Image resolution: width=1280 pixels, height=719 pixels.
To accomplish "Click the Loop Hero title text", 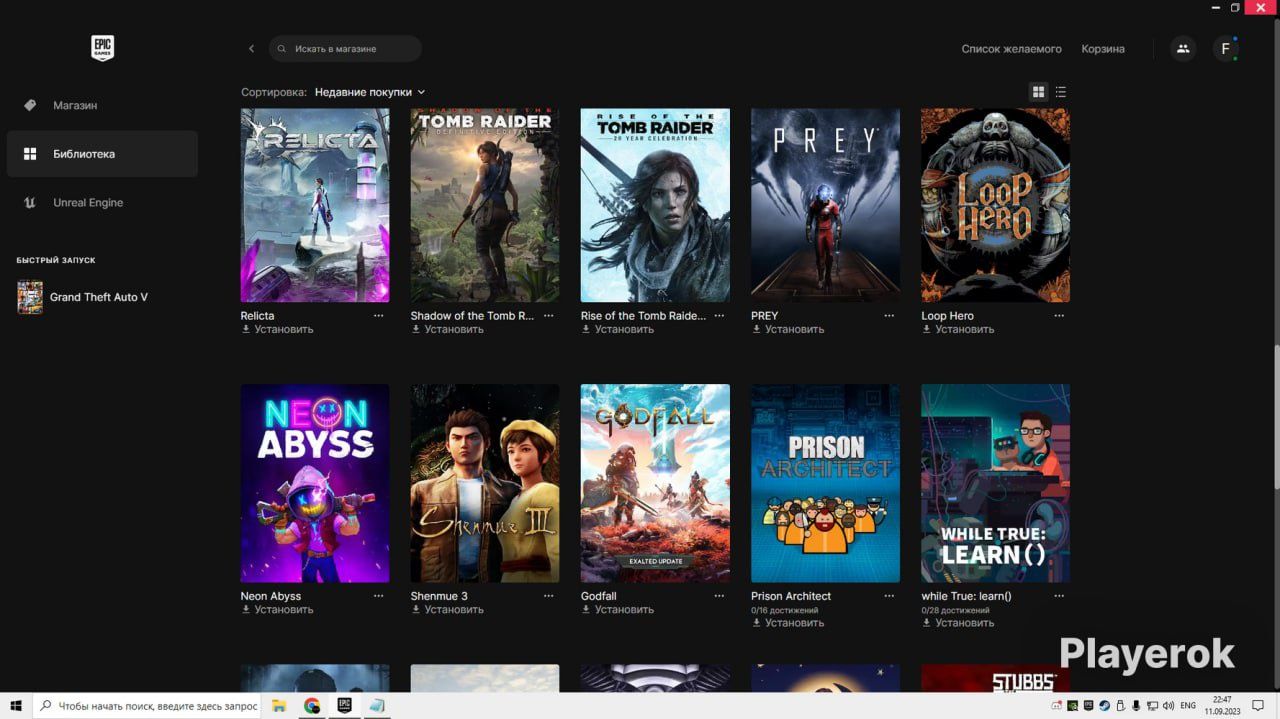I will 947,316.
